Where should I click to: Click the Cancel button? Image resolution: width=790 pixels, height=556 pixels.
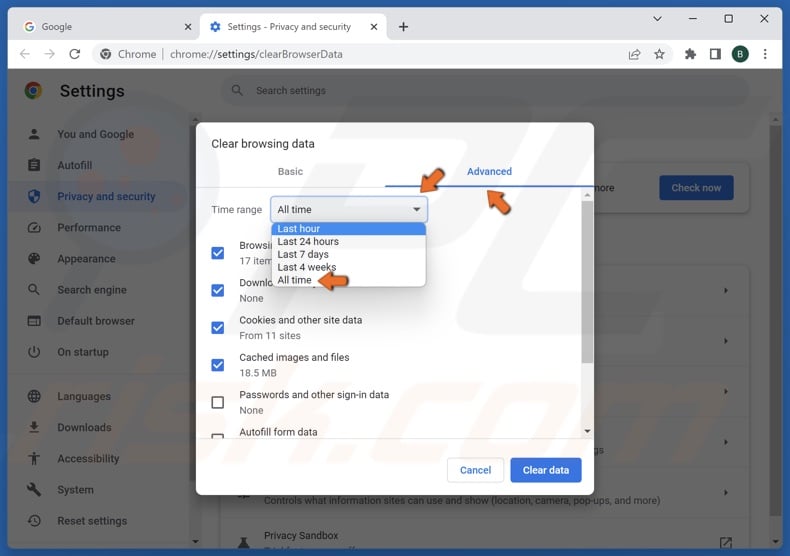[475, 470]
